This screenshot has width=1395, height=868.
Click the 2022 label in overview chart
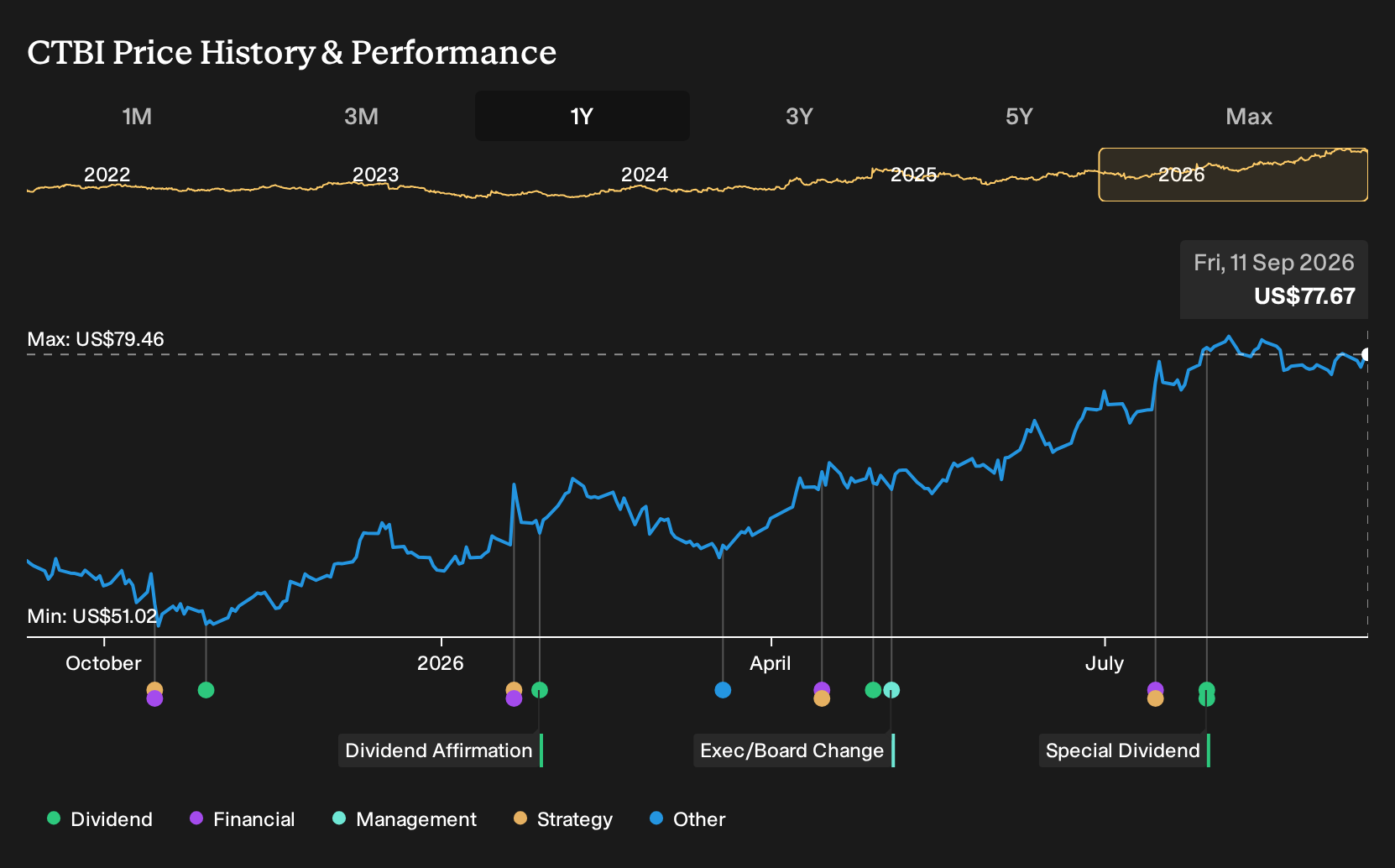(x=107, y=175)
